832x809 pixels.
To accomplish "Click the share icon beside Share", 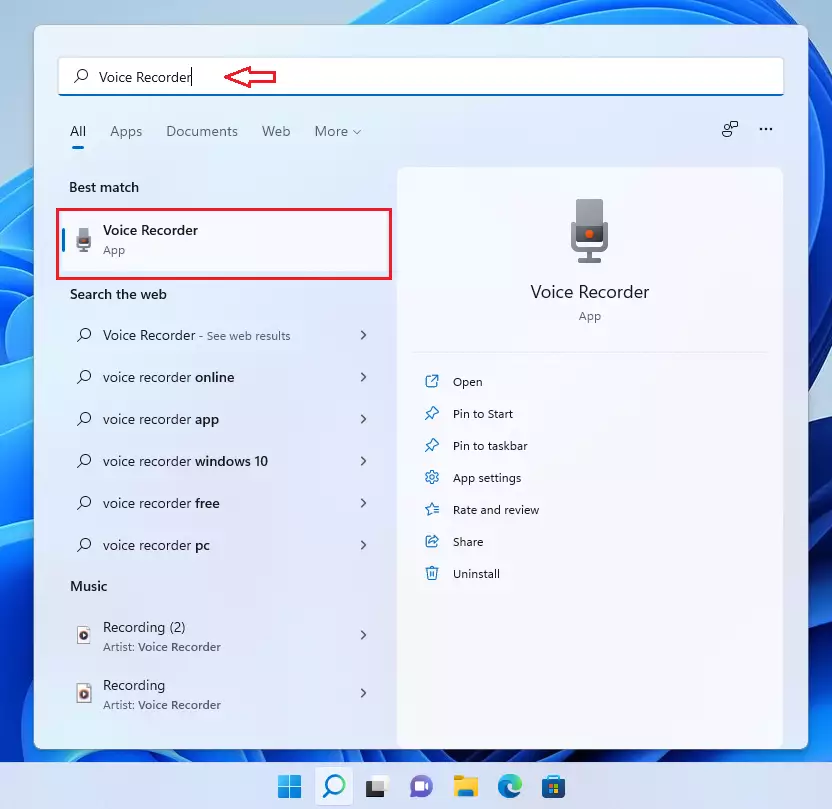I will click(x=432, y=541).
